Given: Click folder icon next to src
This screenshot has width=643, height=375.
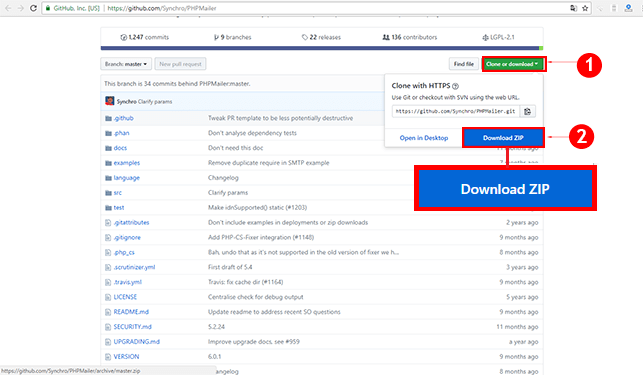Looking at the screenshot, I should pos(108,193).
